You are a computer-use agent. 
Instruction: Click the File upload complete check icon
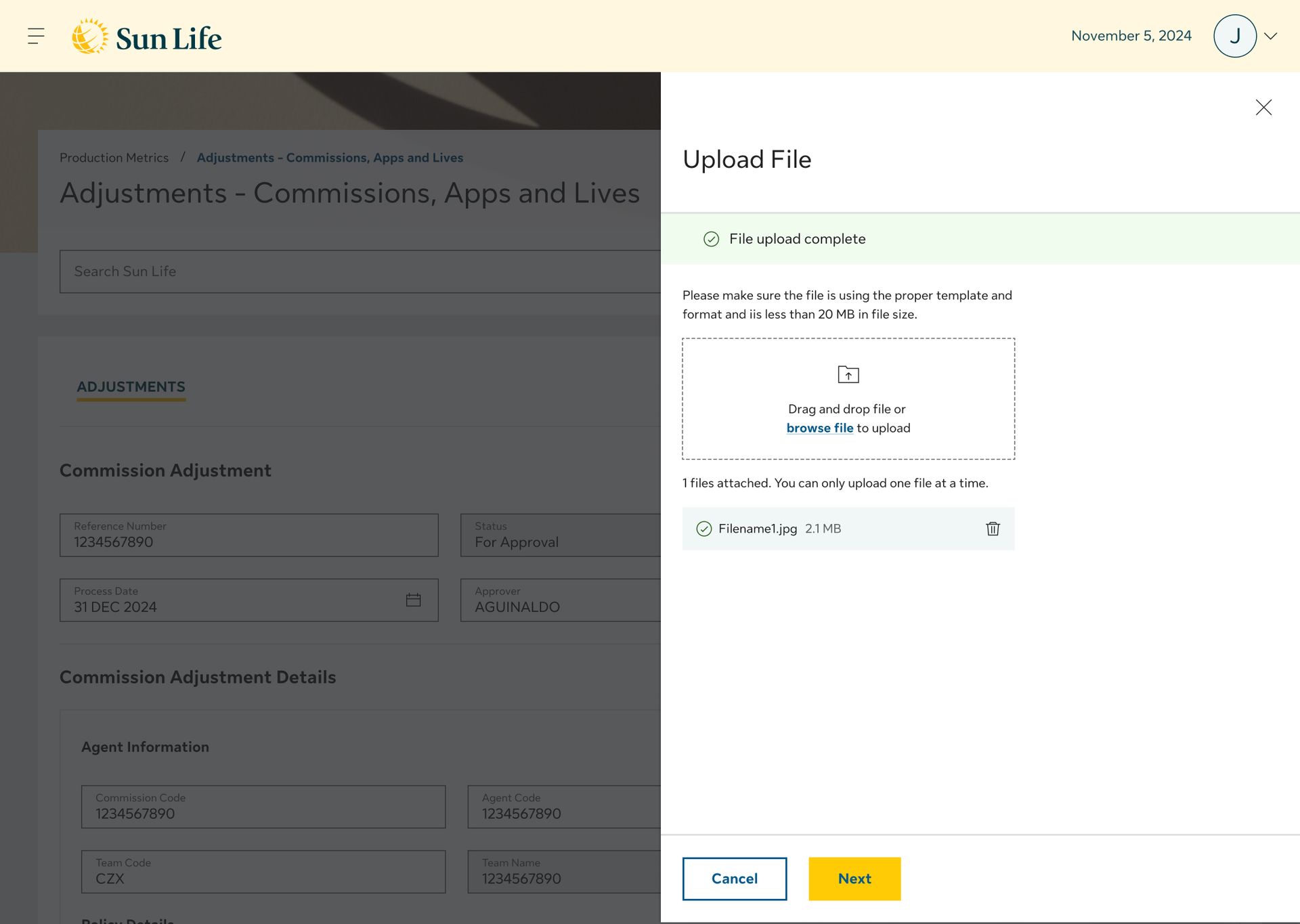[x=711, y=239]
